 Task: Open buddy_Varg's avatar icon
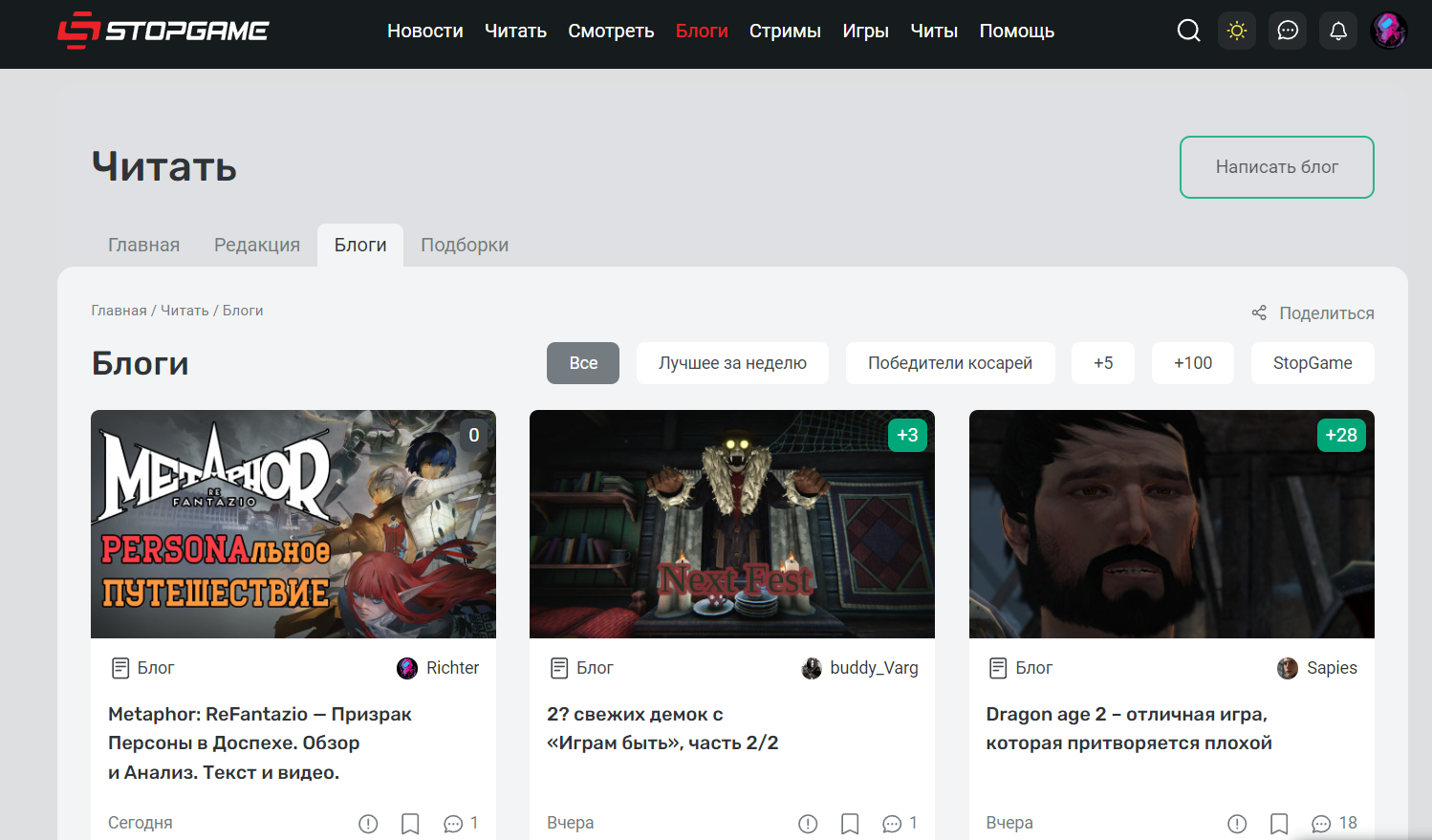(812, 668)
